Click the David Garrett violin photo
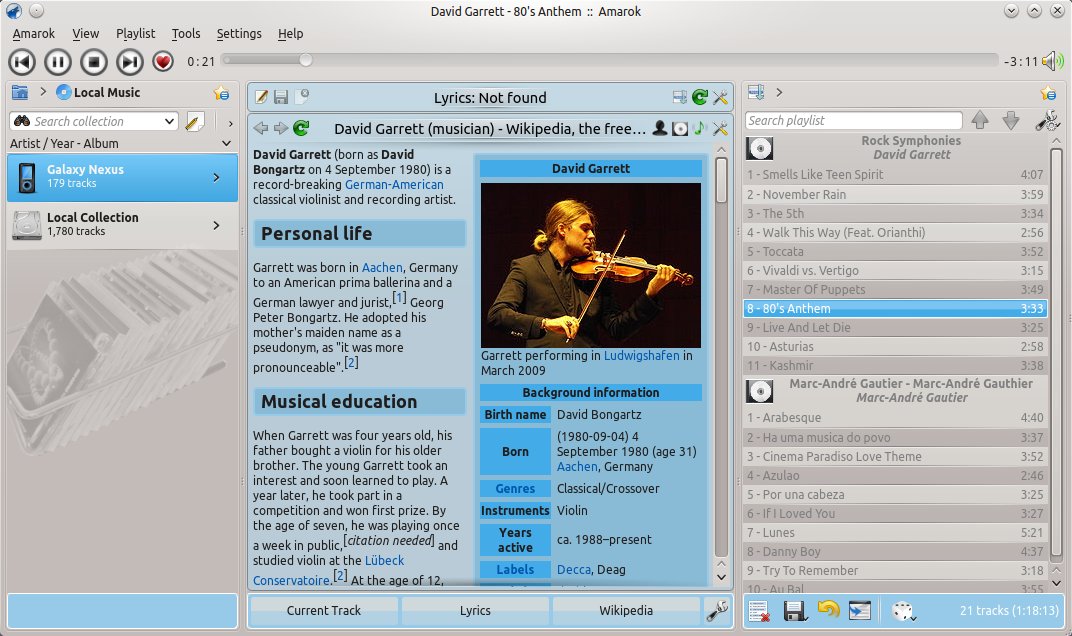The width and height of the screenshot is (1072, 636). 591,265
